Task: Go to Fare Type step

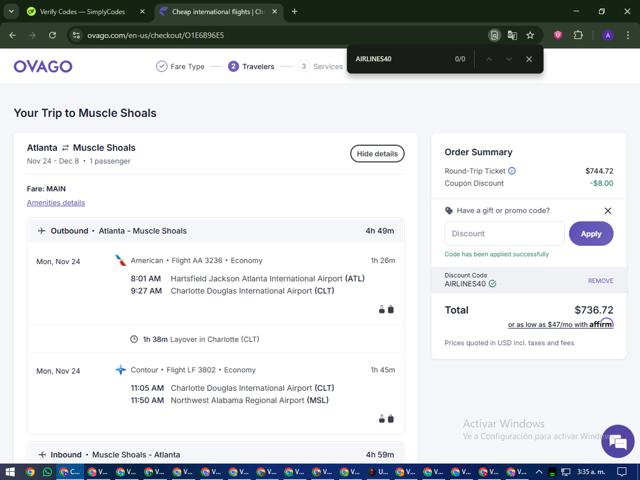Action: point(180,66)
